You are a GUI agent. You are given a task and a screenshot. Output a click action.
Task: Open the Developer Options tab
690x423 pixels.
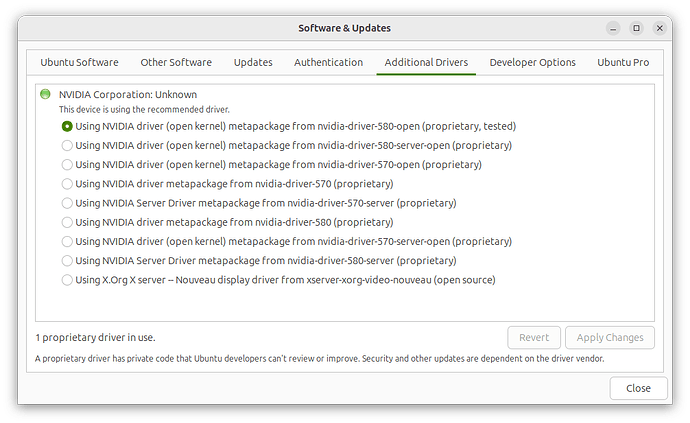532,63
